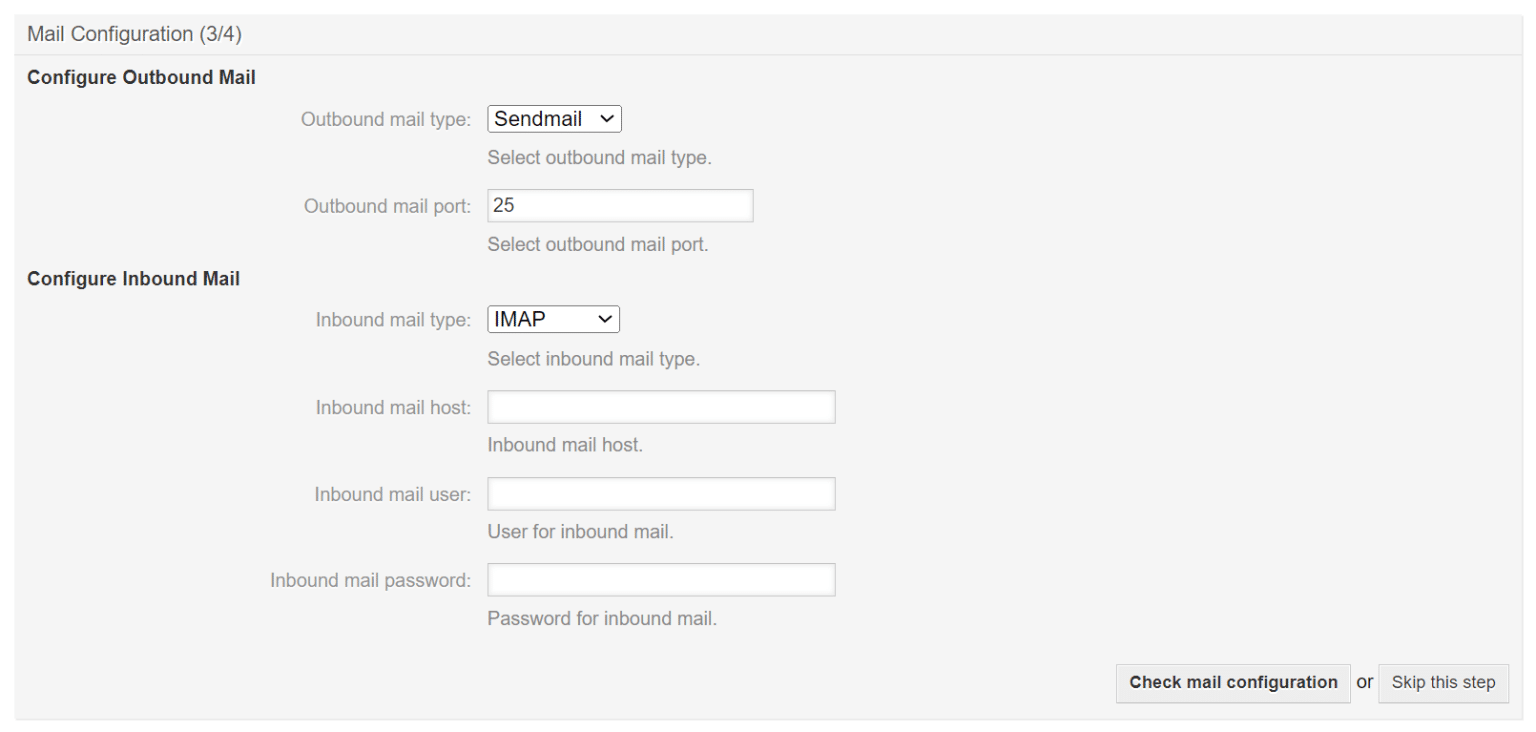
Task: Click the Configure Inbound Mail section heading
Action: [x=133, y=278]
